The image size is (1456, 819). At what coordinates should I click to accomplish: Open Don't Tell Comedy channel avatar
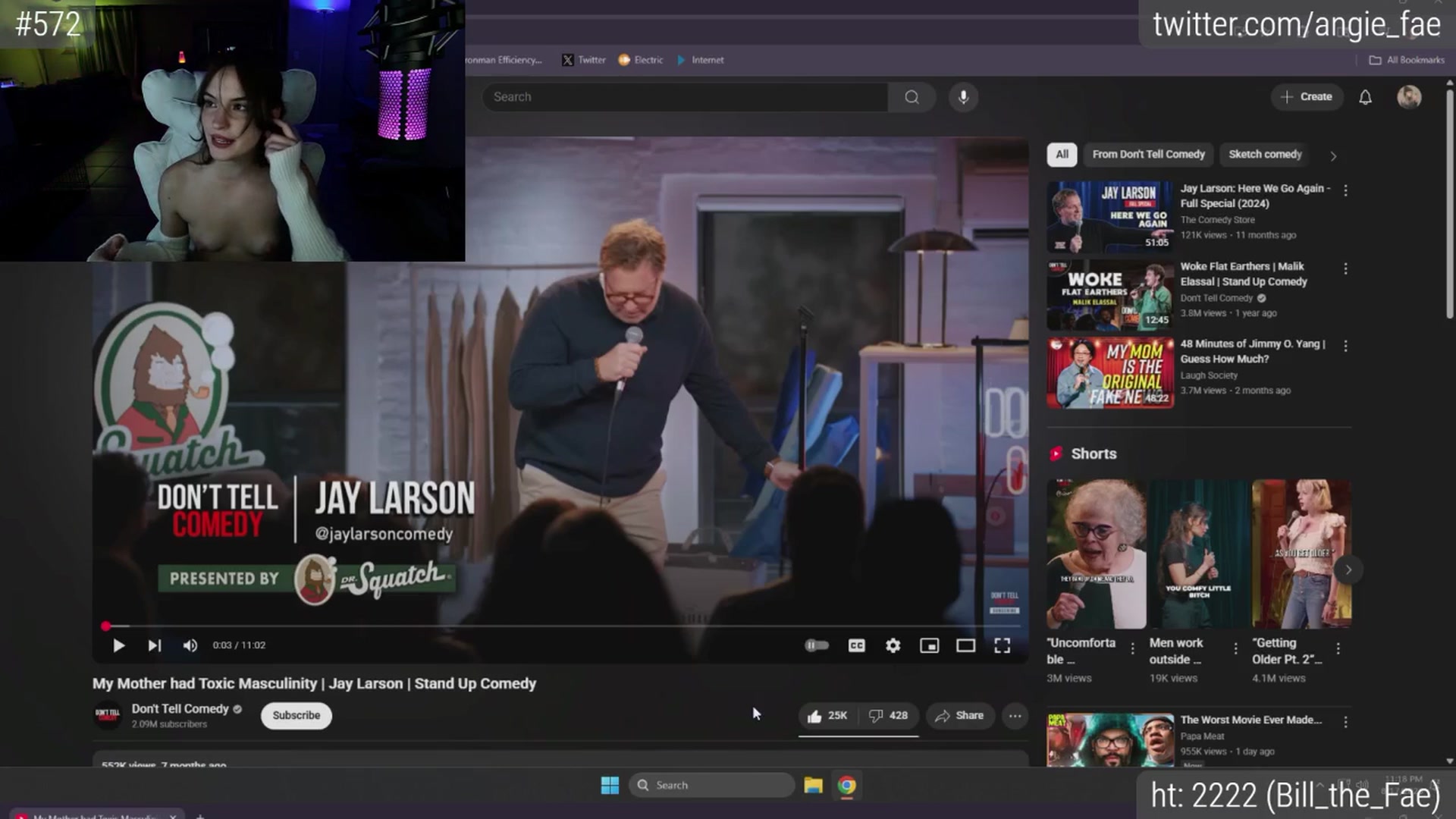[107, 715]
